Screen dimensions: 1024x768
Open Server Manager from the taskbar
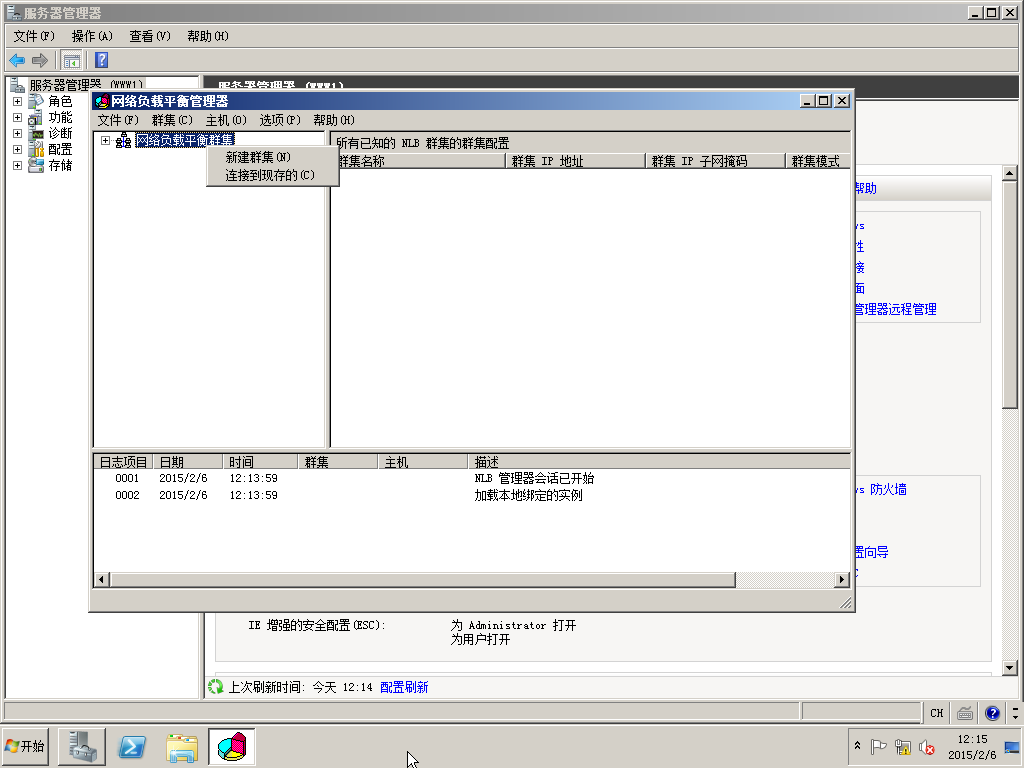click(x=82, y=746)
